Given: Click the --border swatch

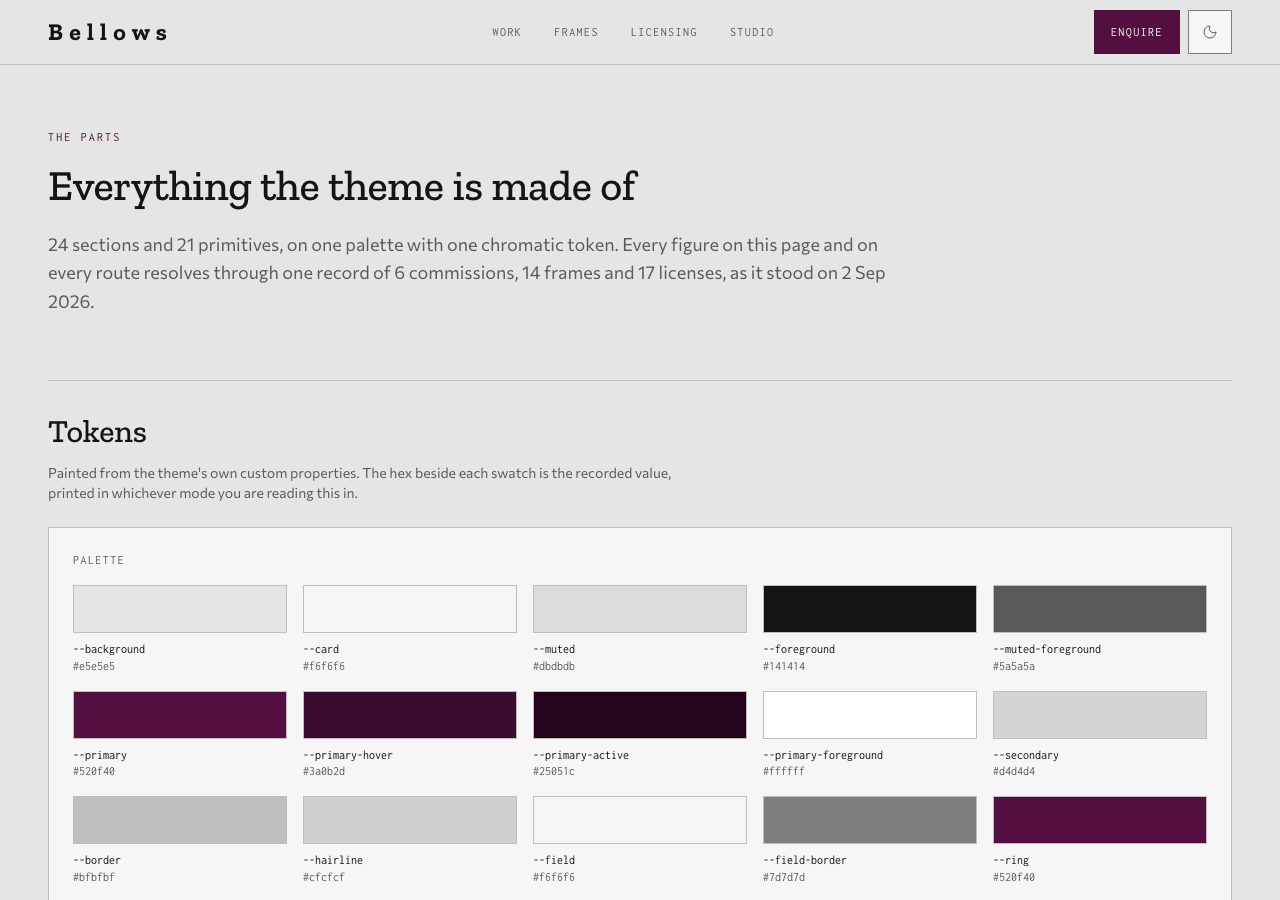Looking at the screenshot, I should tap(180, 820).
